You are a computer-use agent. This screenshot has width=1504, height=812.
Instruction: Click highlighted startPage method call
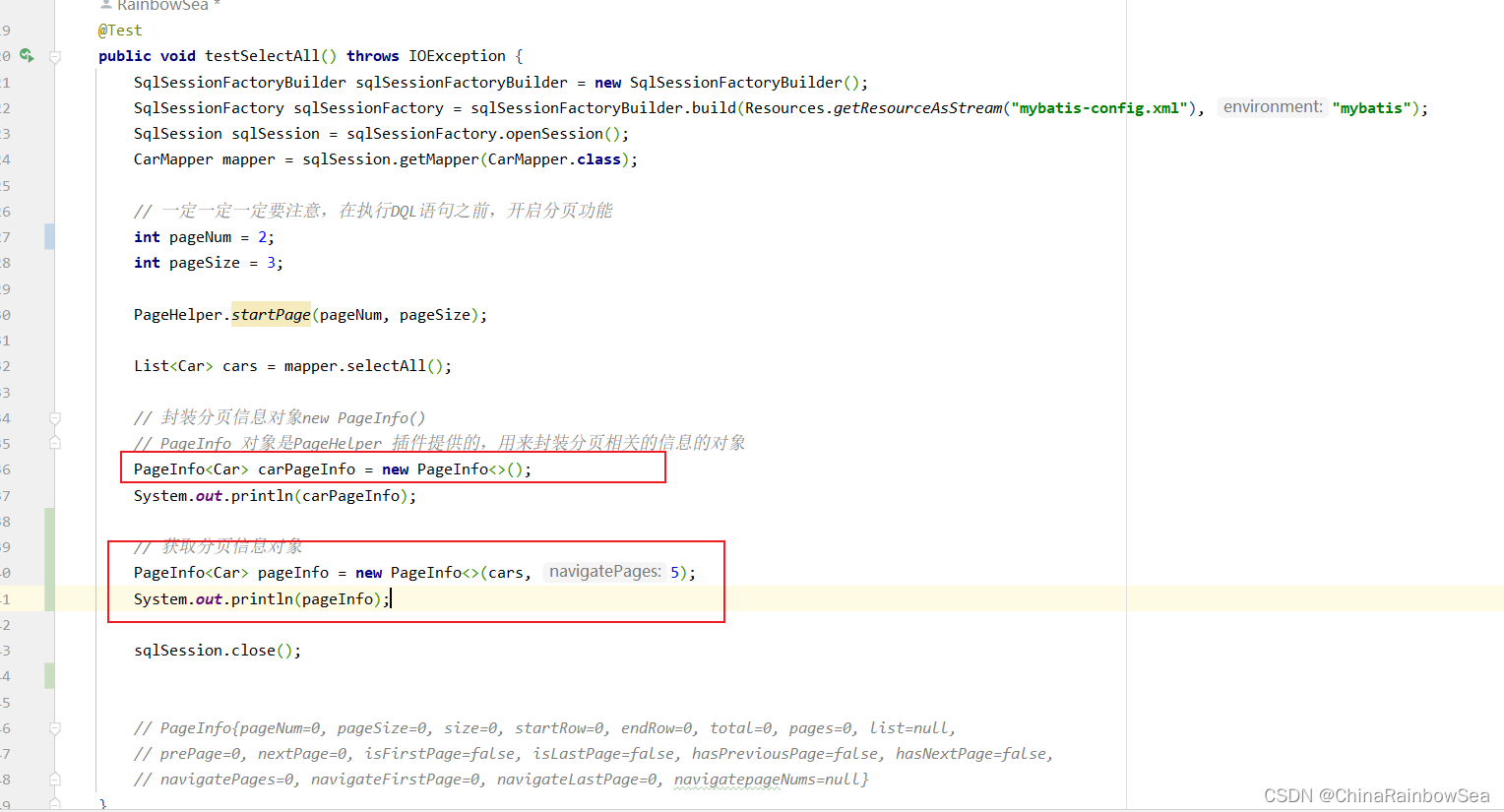271,314
